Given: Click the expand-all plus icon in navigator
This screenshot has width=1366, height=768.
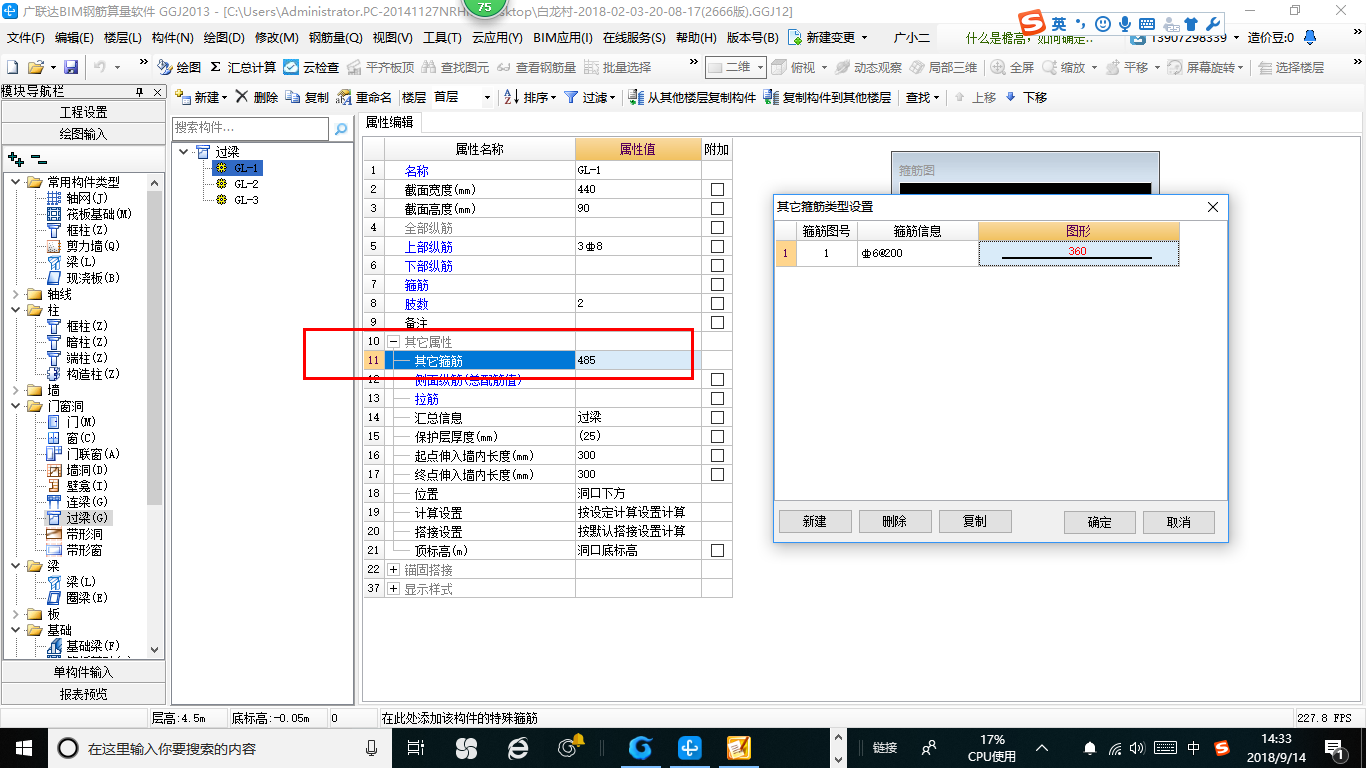Looking at the screenshot, I should click(x=15, y=158).
